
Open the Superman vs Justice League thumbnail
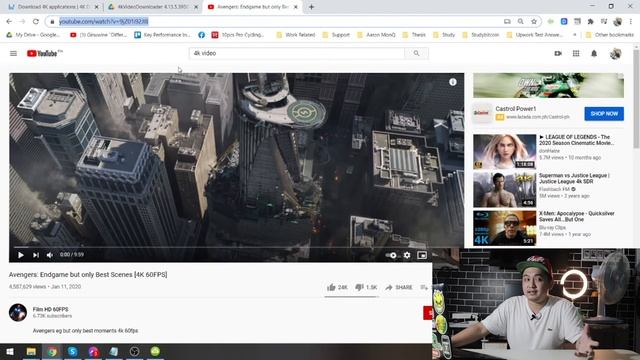(x=504, y=190)
